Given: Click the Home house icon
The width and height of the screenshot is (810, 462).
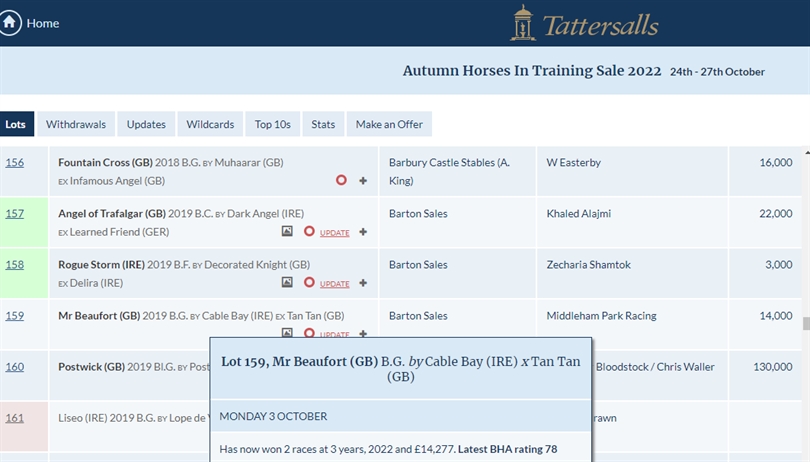Looking at the screenshot, I should coord(10,23).
